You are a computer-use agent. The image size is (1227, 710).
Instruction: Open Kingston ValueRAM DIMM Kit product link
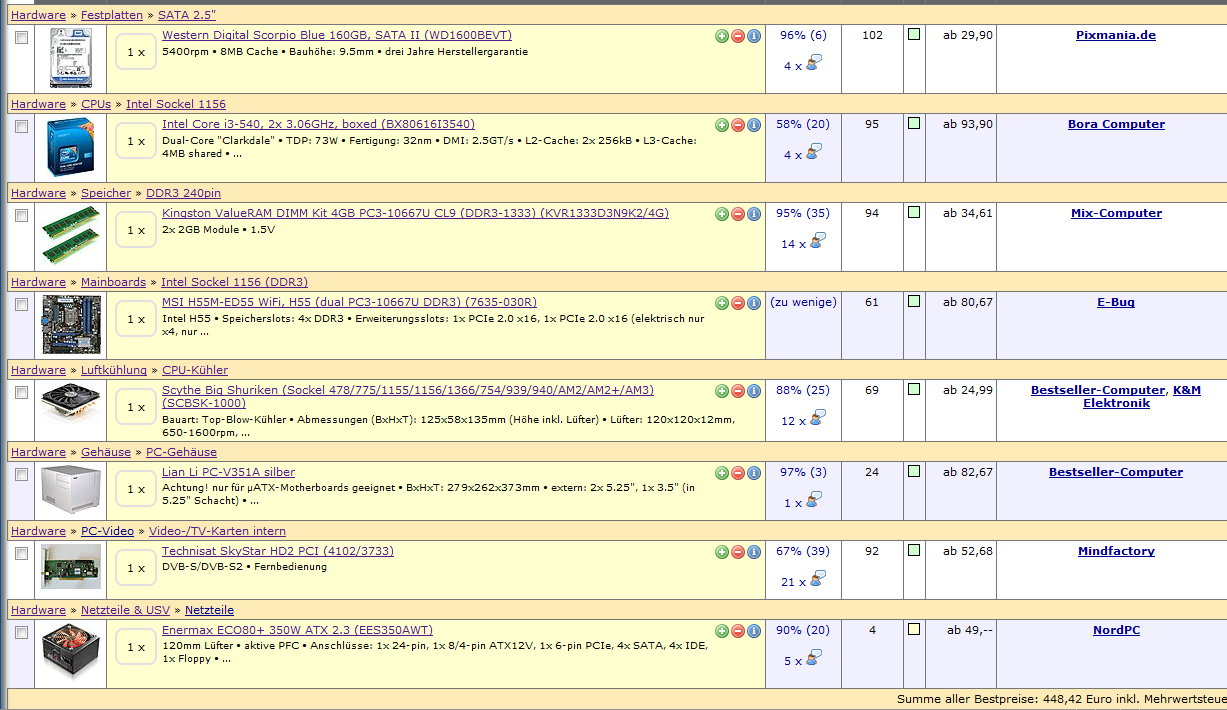(x=415, y=213)
